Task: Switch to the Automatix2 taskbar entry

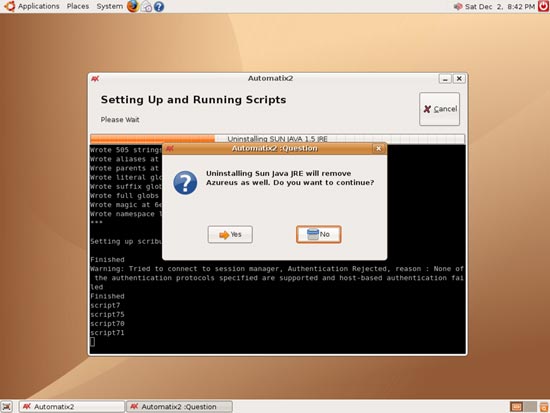Action: 72,407
